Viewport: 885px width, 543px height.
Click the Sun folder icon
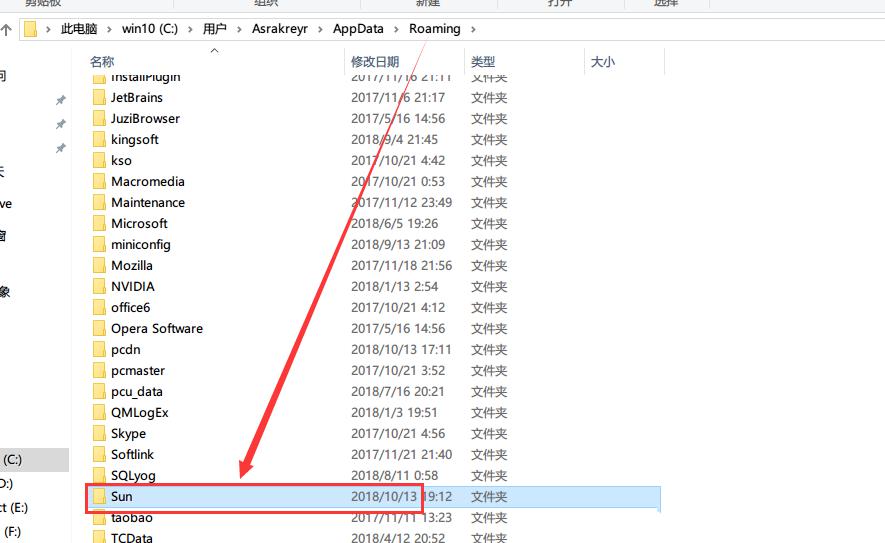pyautogui.click(x=99, y=497)
